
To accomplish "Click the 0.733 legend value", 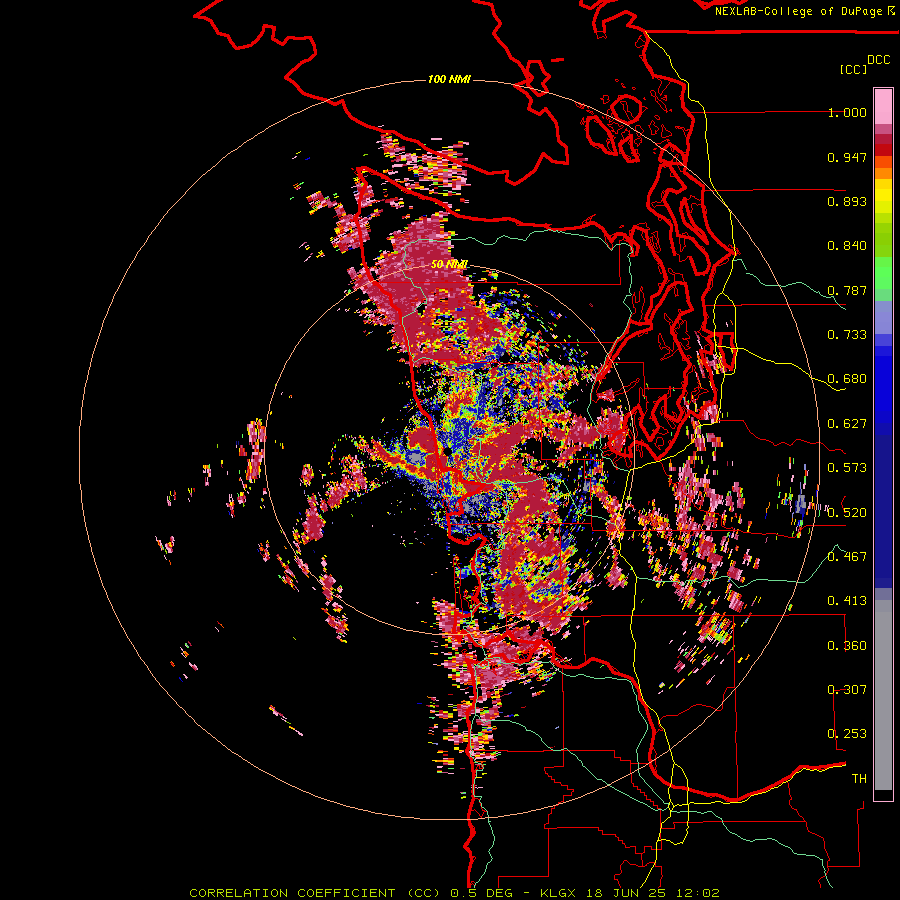I will point(847,335).
